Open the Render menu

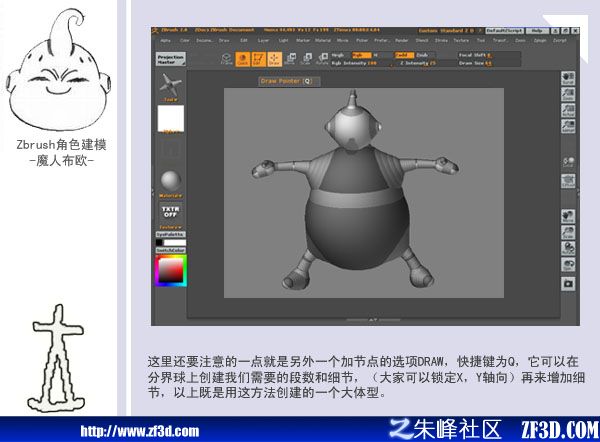click(401, 40)
